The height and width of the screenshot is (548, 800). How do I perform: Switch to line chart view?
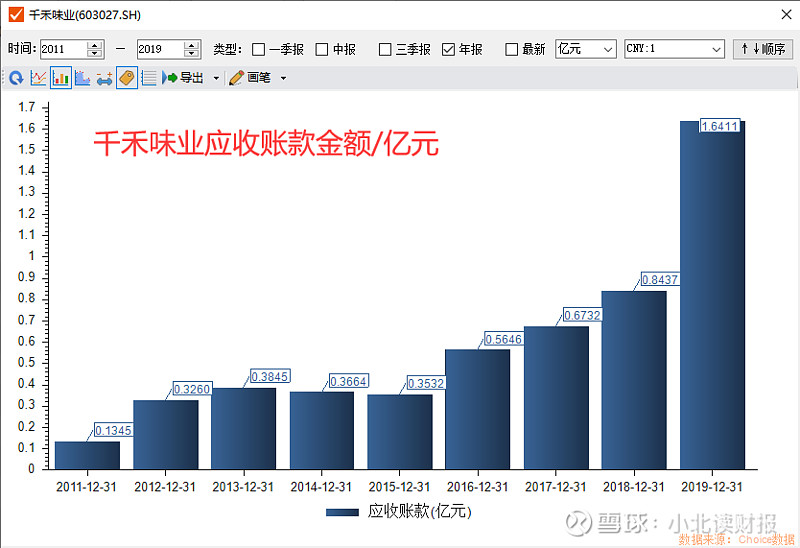[x=38, y=78]
